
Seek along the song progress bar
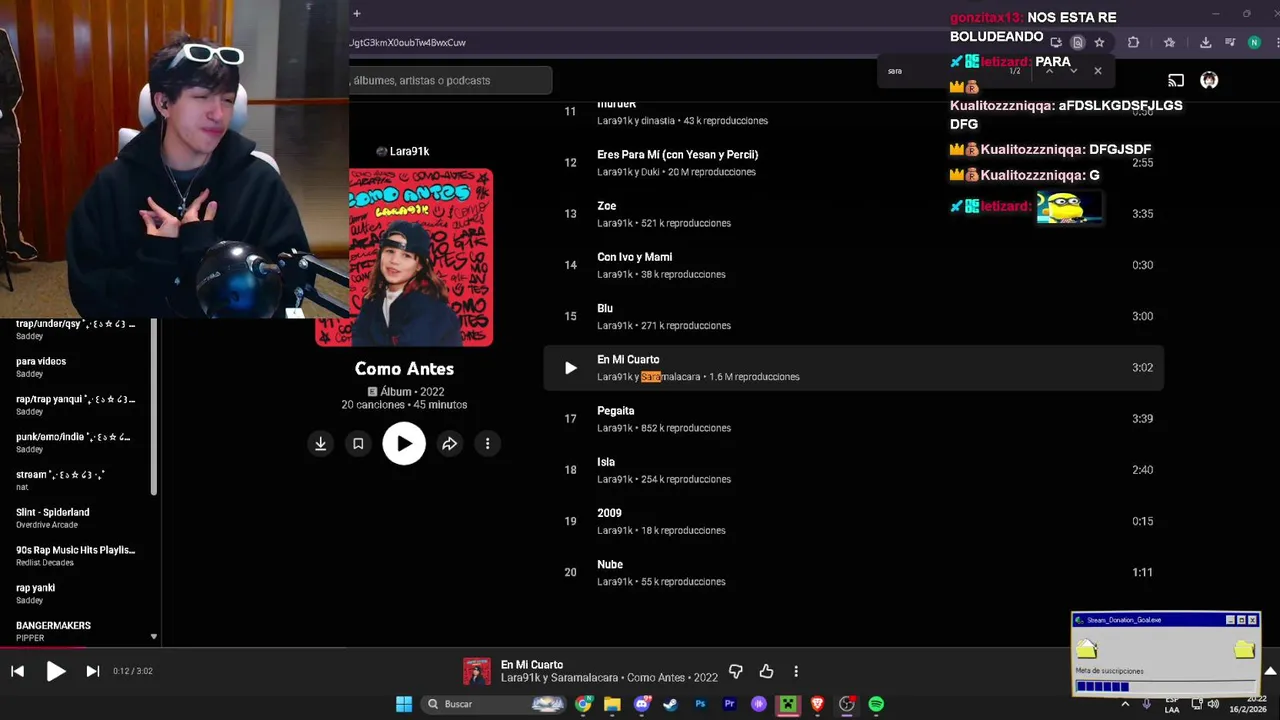640,647
